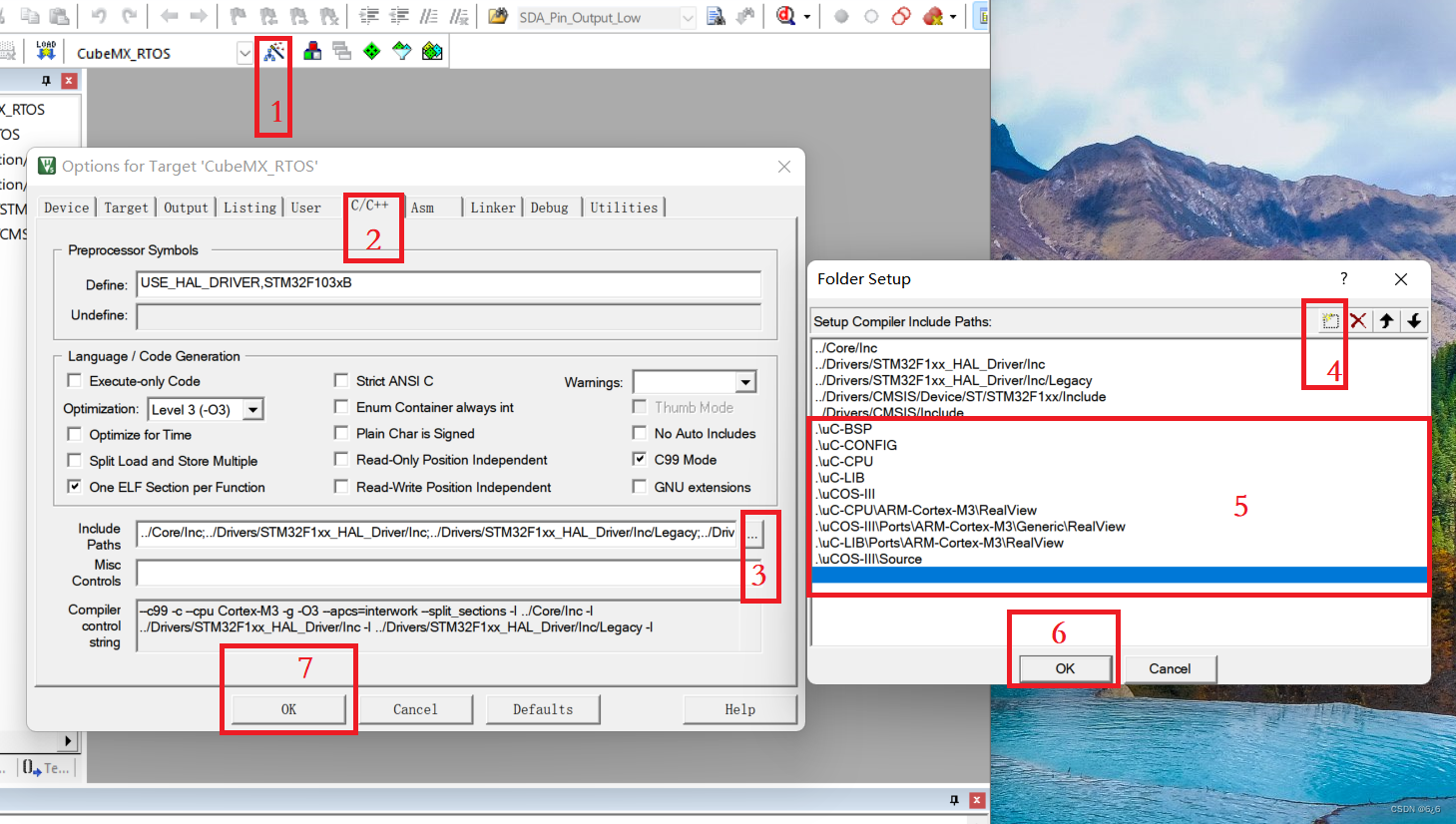
Task: Toggle No Auto Includes checkbox
Action: [640, 432]
